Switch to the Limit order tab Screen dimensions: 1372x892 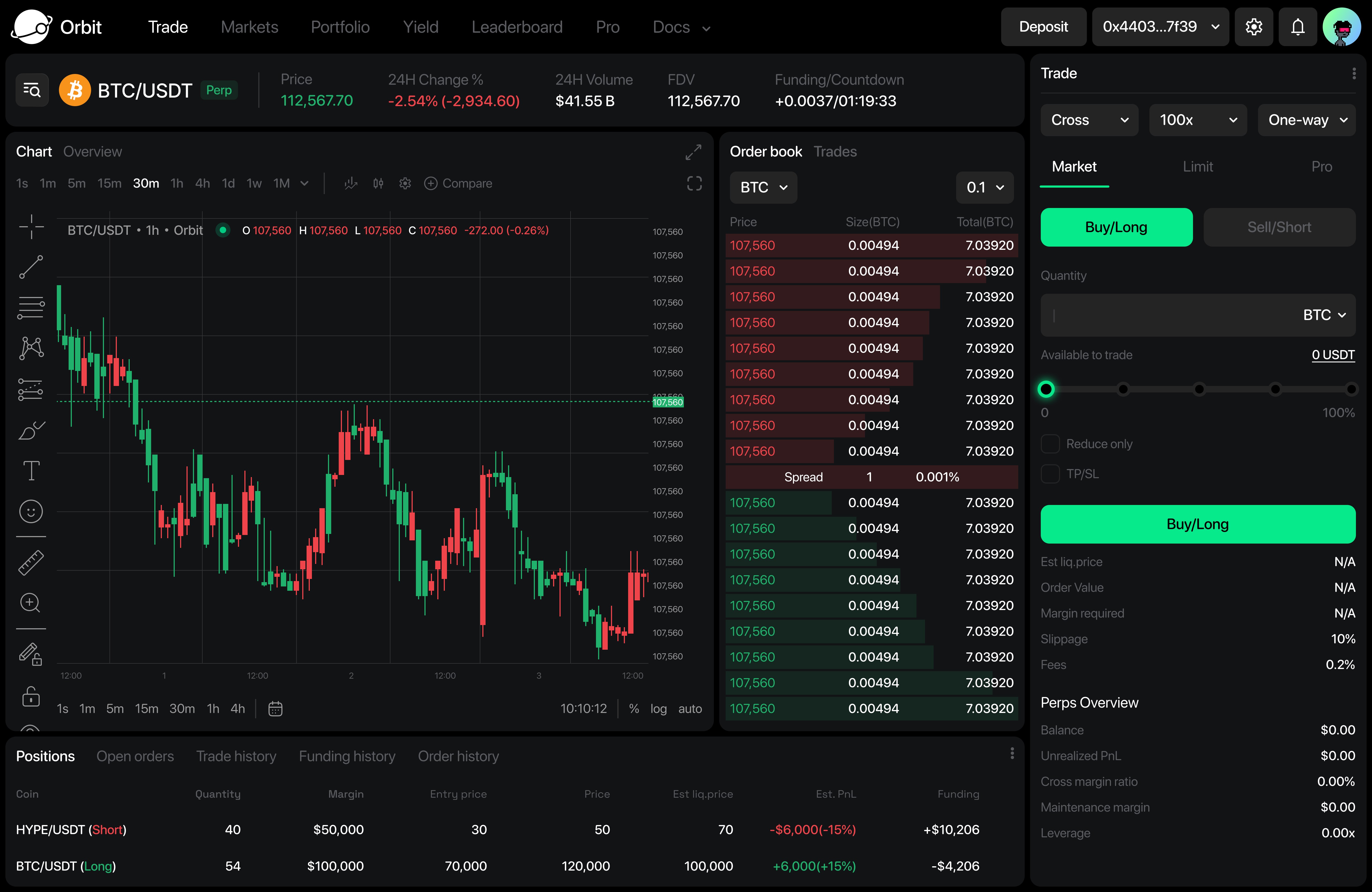1197,167
